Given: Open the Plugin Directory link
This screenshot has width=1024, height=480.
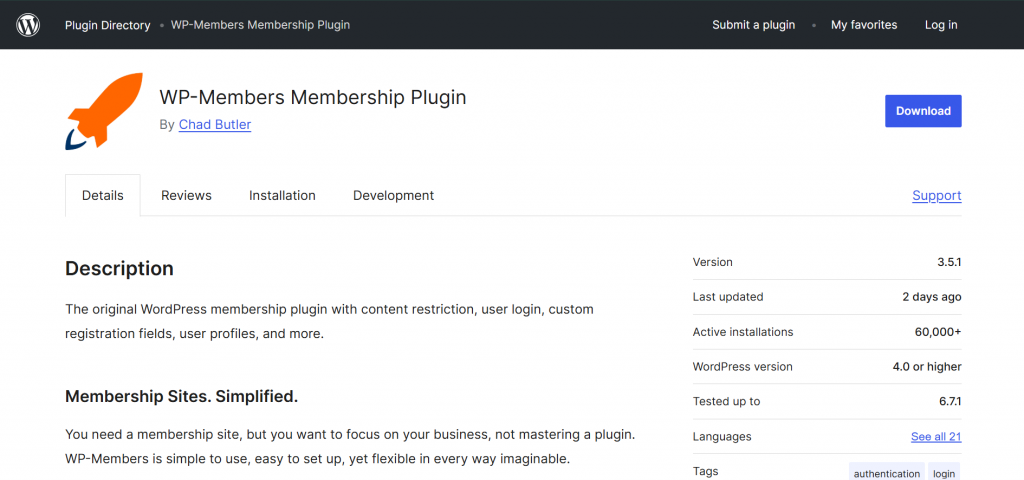Looking at the screenshot, I should pyautogui.click(x=108, y=25).
